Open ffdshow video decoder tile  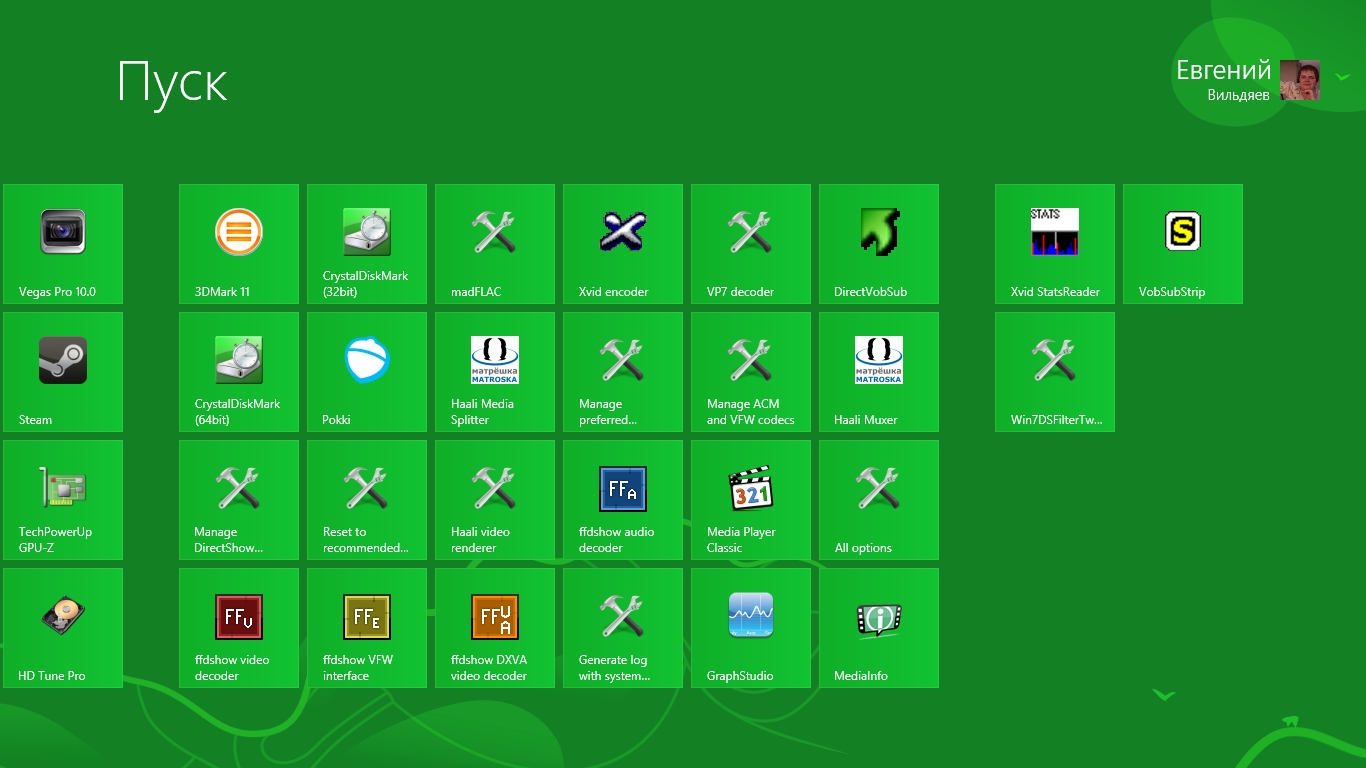(239, 628)
